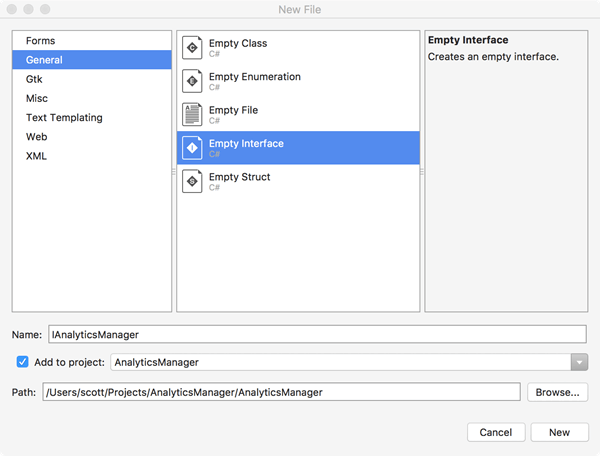Click the New button
600x456 pixels.
tap(559, 432)
